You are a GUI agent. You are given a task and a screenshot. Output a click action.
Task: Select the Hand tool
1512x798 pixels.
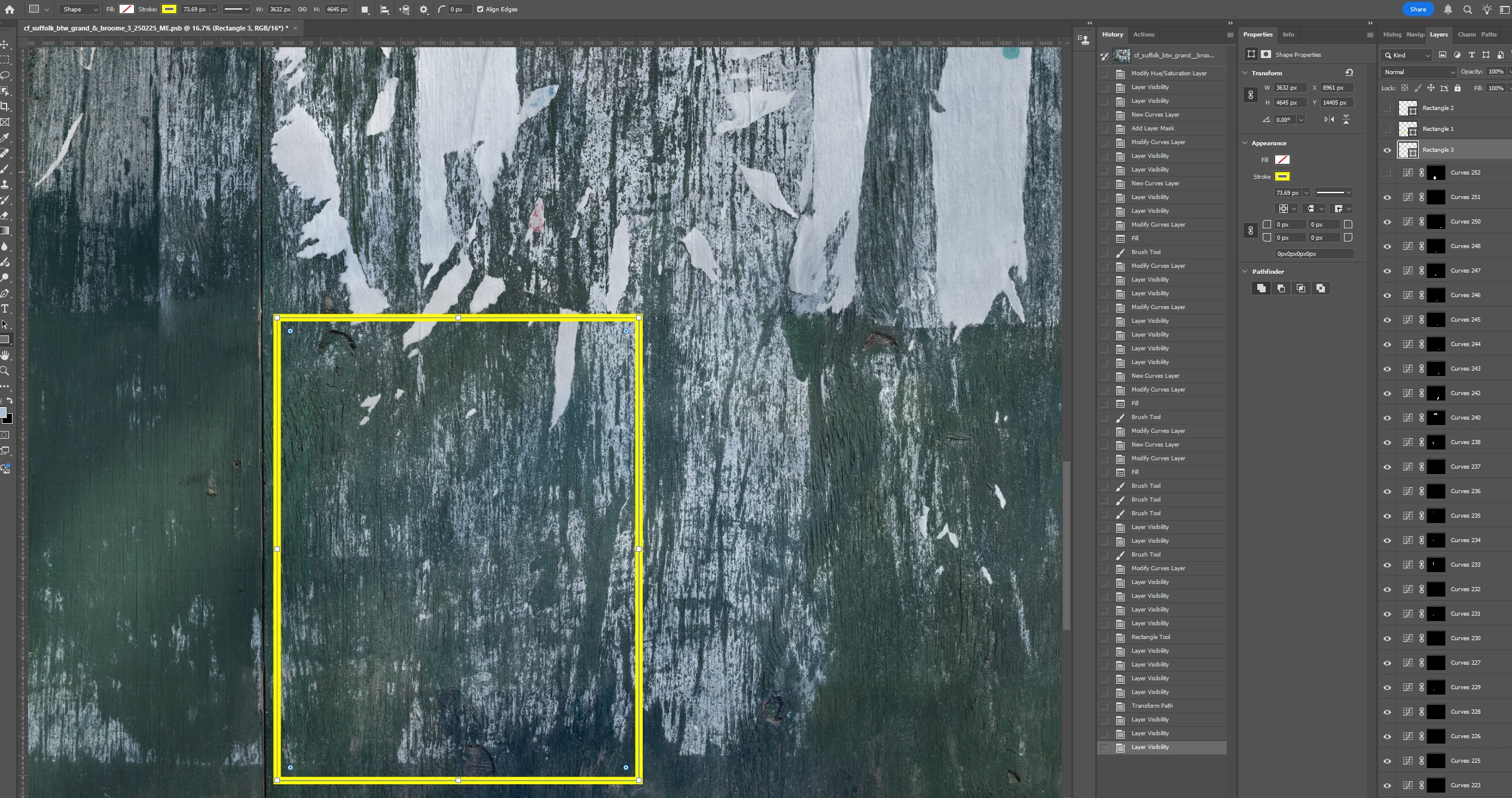pyautogui.click(x=5, y=356)
